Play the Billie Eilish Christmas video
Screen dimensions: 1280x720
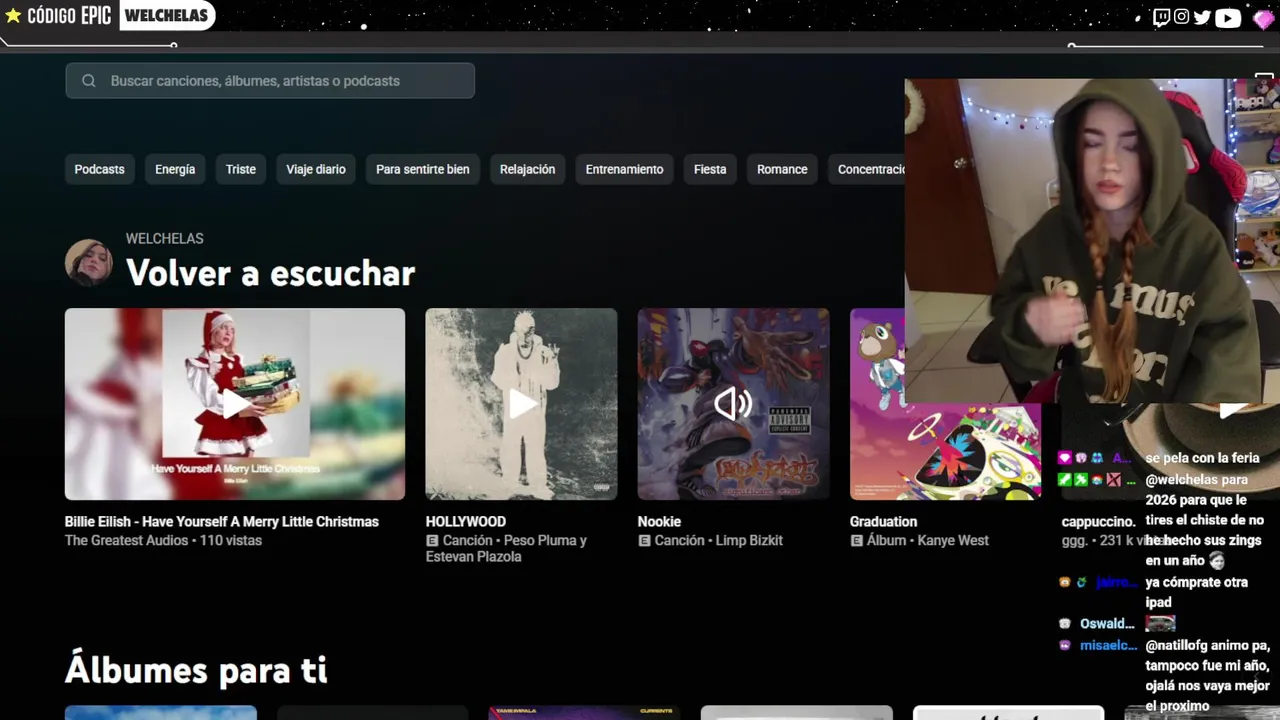pyautogui.click(x=235, y=404)
